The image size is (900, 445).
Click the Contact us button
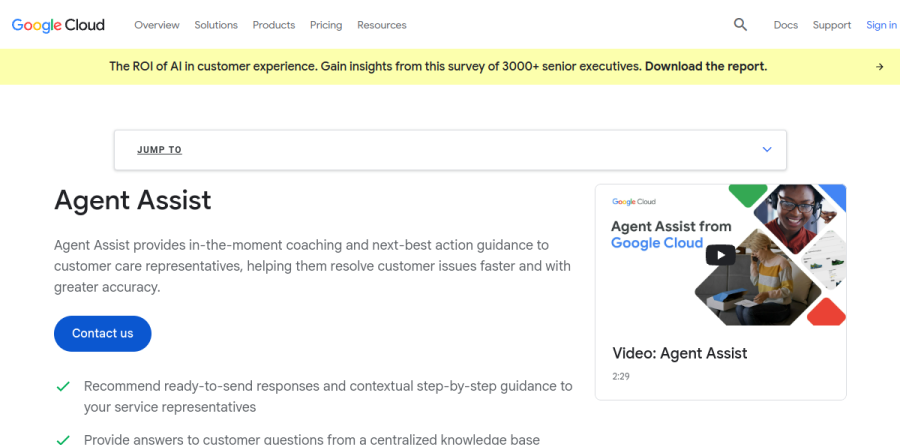click(103, 334)
